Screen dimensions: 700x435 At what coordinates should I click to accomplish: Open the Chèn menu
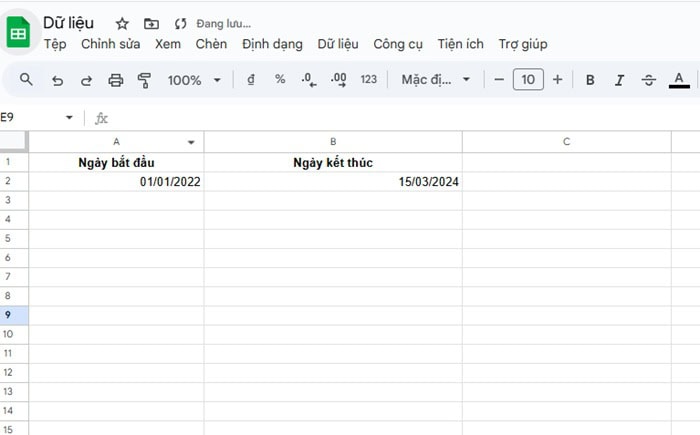pos(211,44)
